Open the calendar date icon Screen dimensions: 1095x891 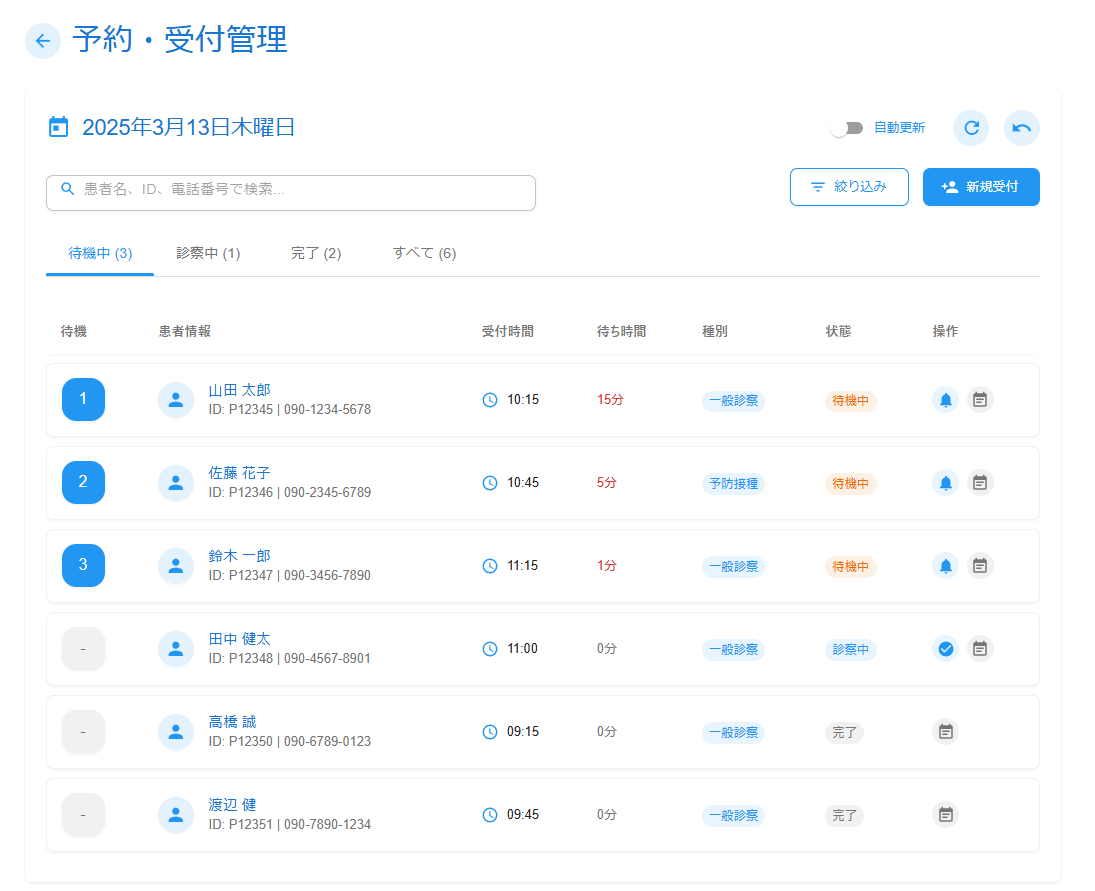point(59,127)
